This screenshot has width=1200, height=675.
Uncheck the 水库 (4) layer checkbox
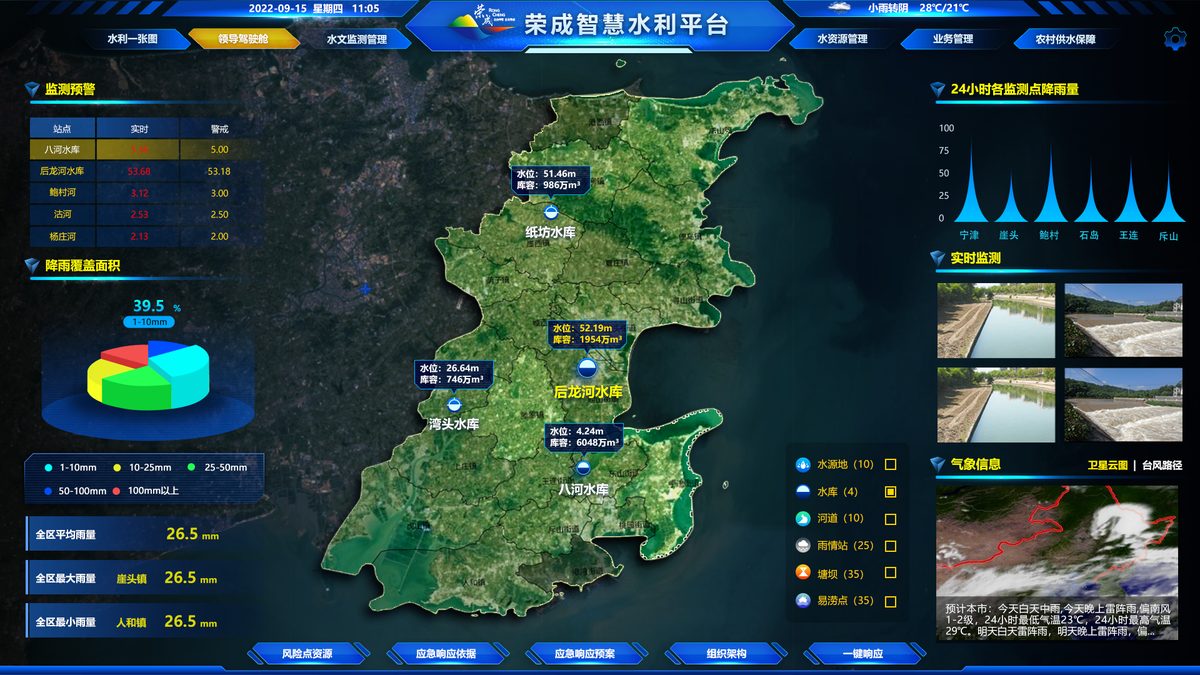coord(891,492)
